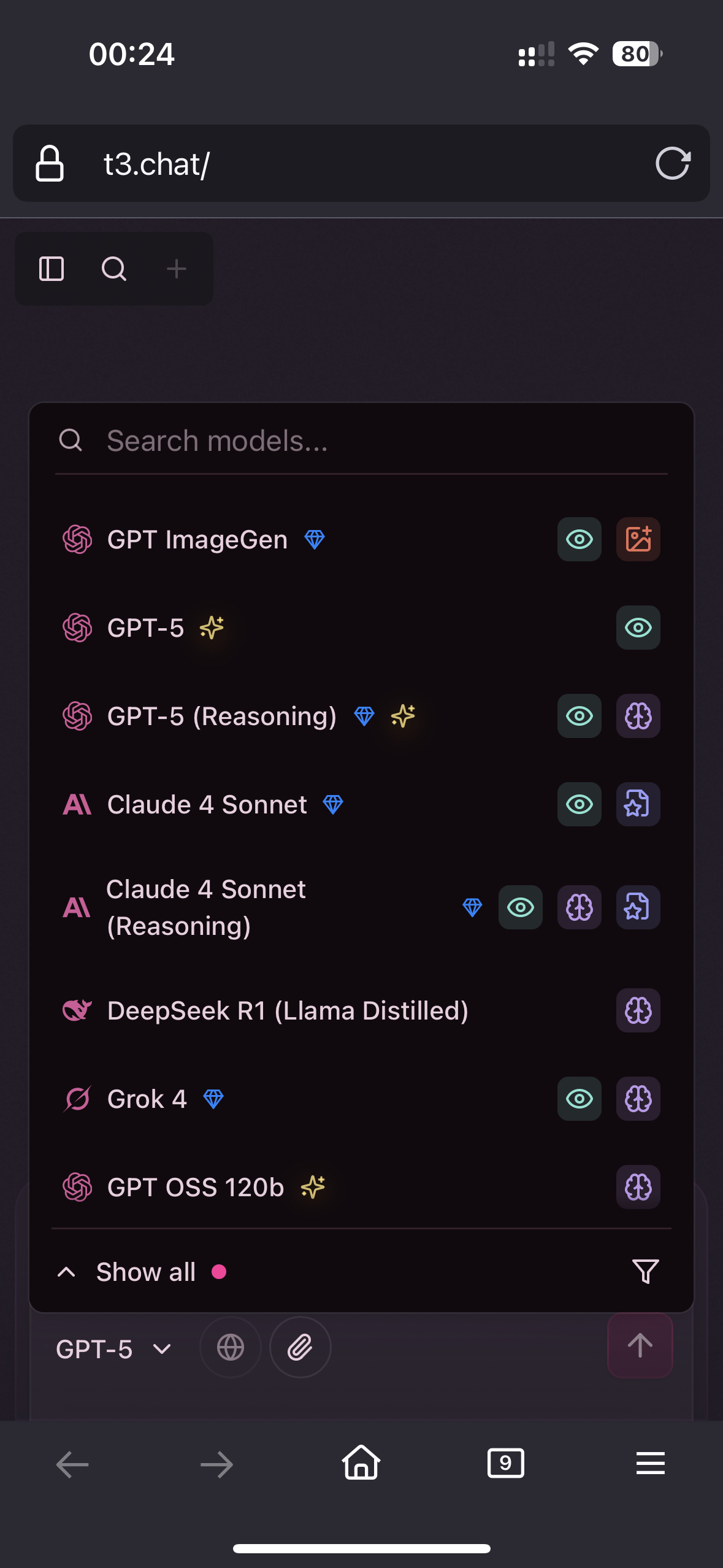This screenshot has height=1568, width=723.
Task: Open the browser hamburger menu
Action: (x=651, y=1463)
